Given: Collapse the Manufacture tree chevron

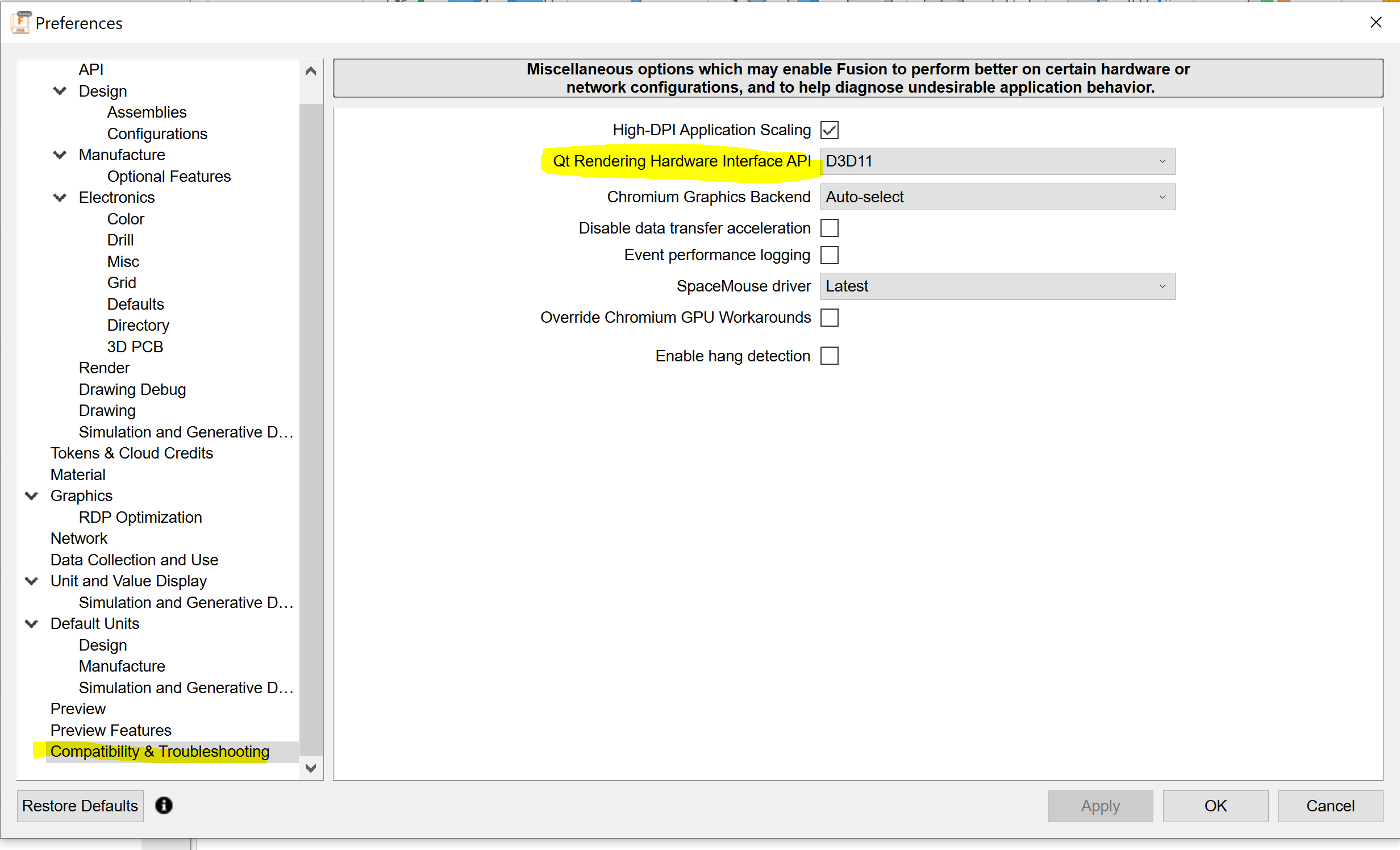Looking at the screenshot, I should tap(60, 155).
